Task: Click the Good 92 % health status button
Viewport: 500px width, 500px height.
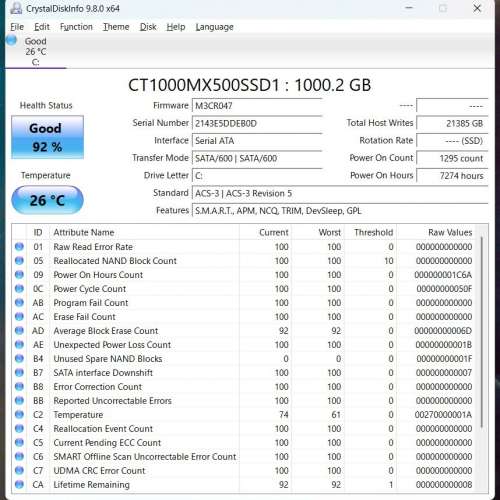Action: 47,137
